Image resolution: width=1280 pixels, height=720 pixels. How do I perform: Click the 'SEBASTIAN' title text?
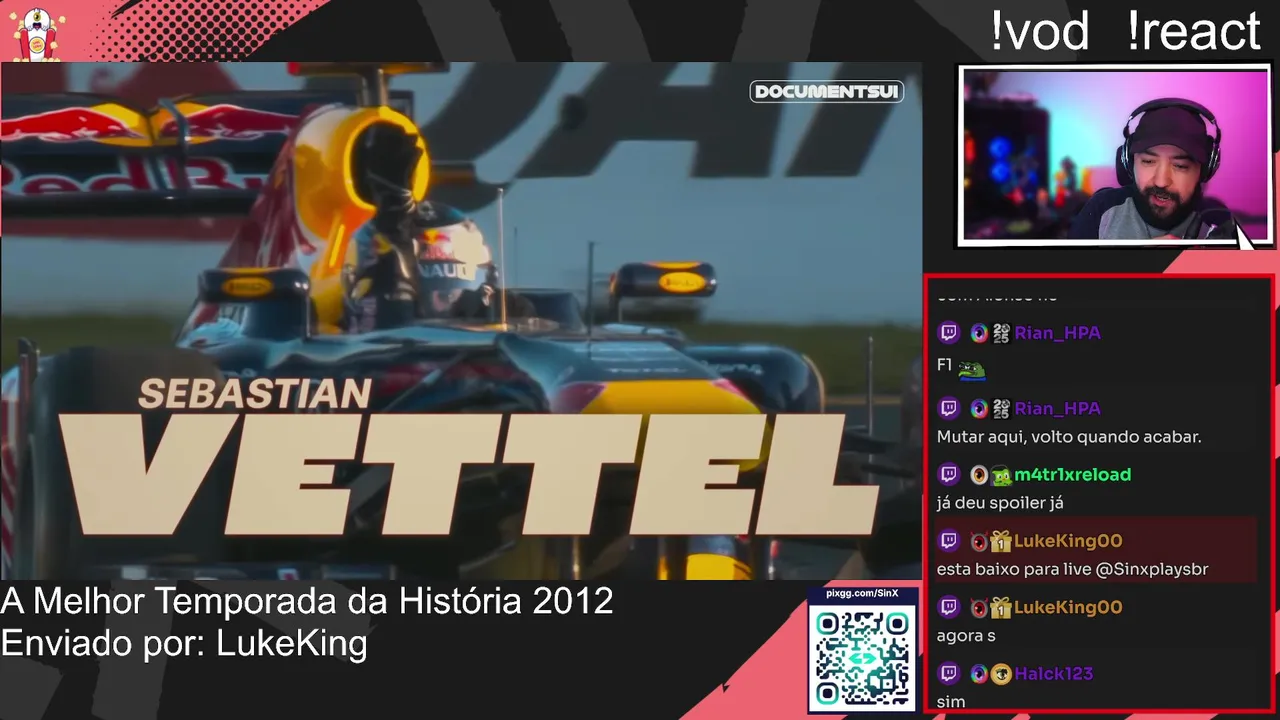click(254, 393)
